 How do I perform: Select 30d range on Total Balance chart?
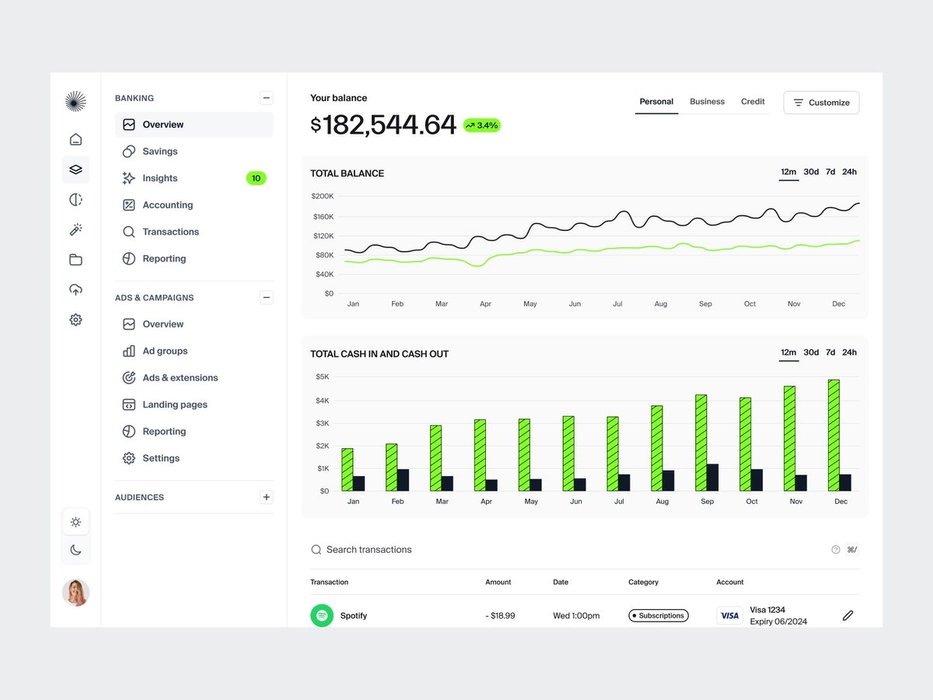pos(811,172)
